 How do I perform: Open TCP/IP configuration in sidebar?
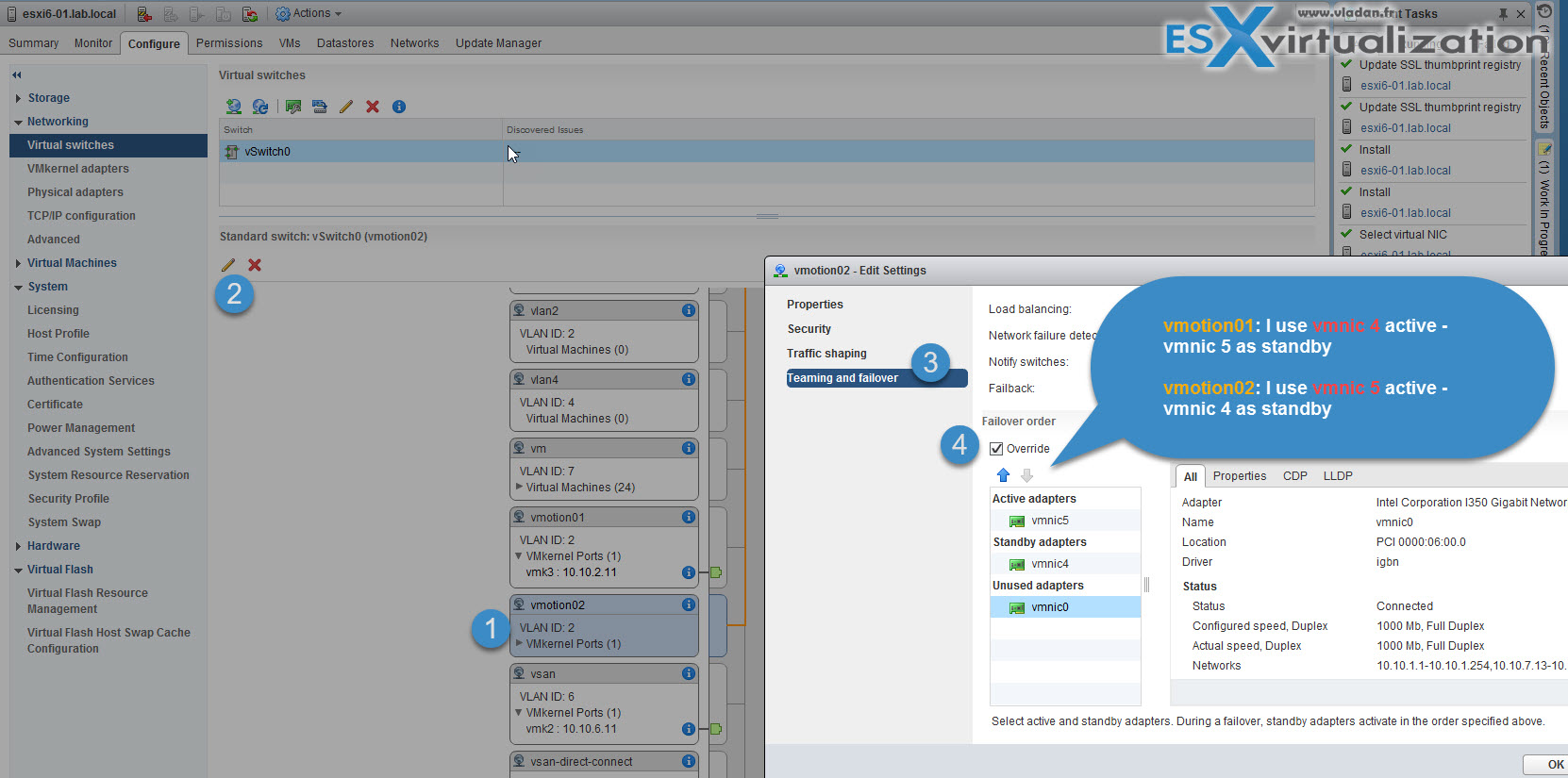(x=81, y=216)
